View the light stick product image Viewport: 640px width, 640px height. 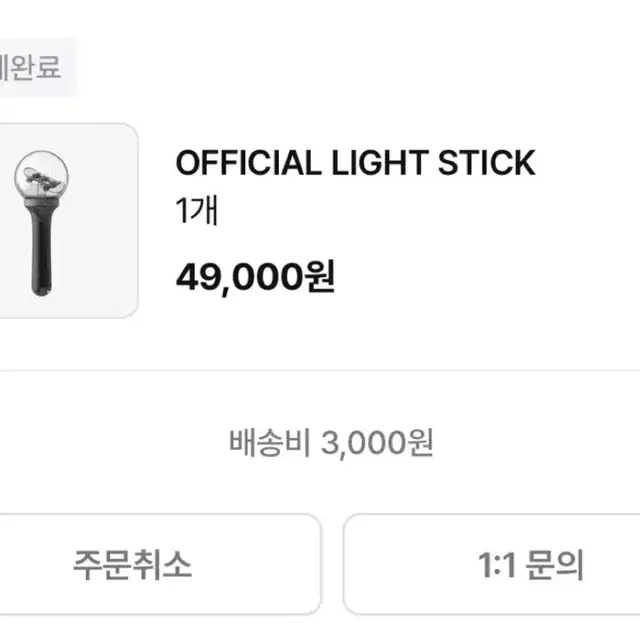pos(66,221)
